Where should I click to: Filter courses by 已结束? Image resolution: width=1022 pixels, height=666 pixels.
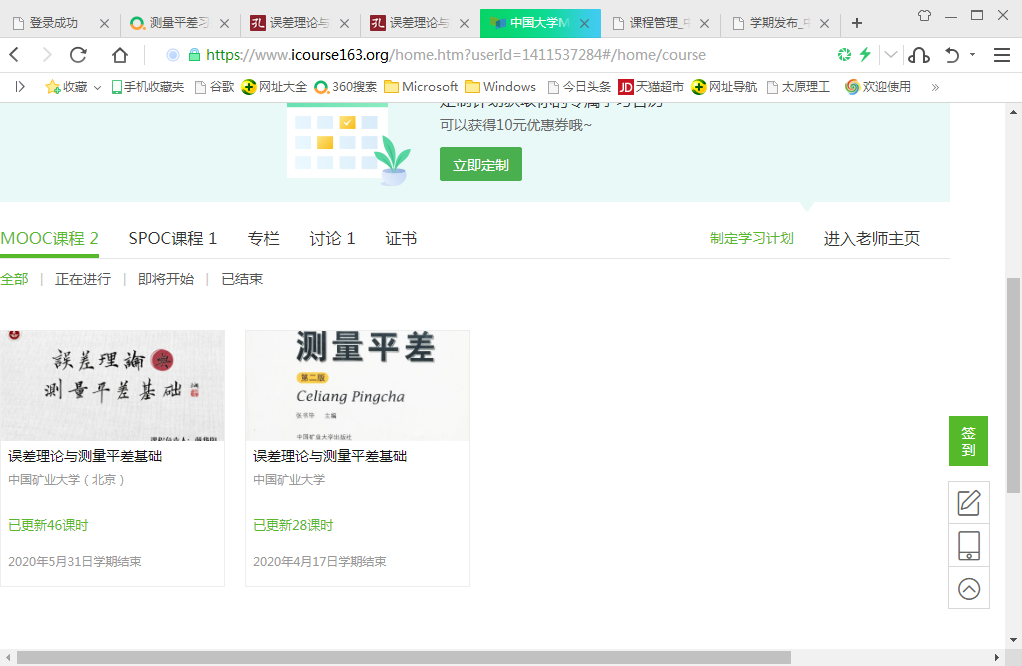coord(242,279)
